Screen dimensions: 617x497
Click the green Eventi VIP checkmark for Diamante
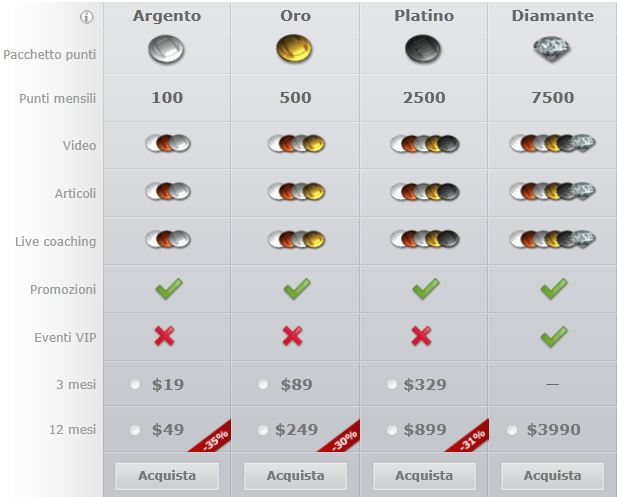coord(554,337)
